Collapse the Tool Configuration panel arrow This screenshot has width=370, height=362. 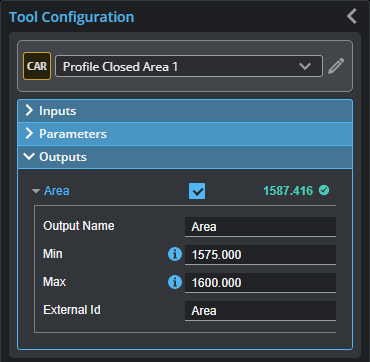(352, 16)
